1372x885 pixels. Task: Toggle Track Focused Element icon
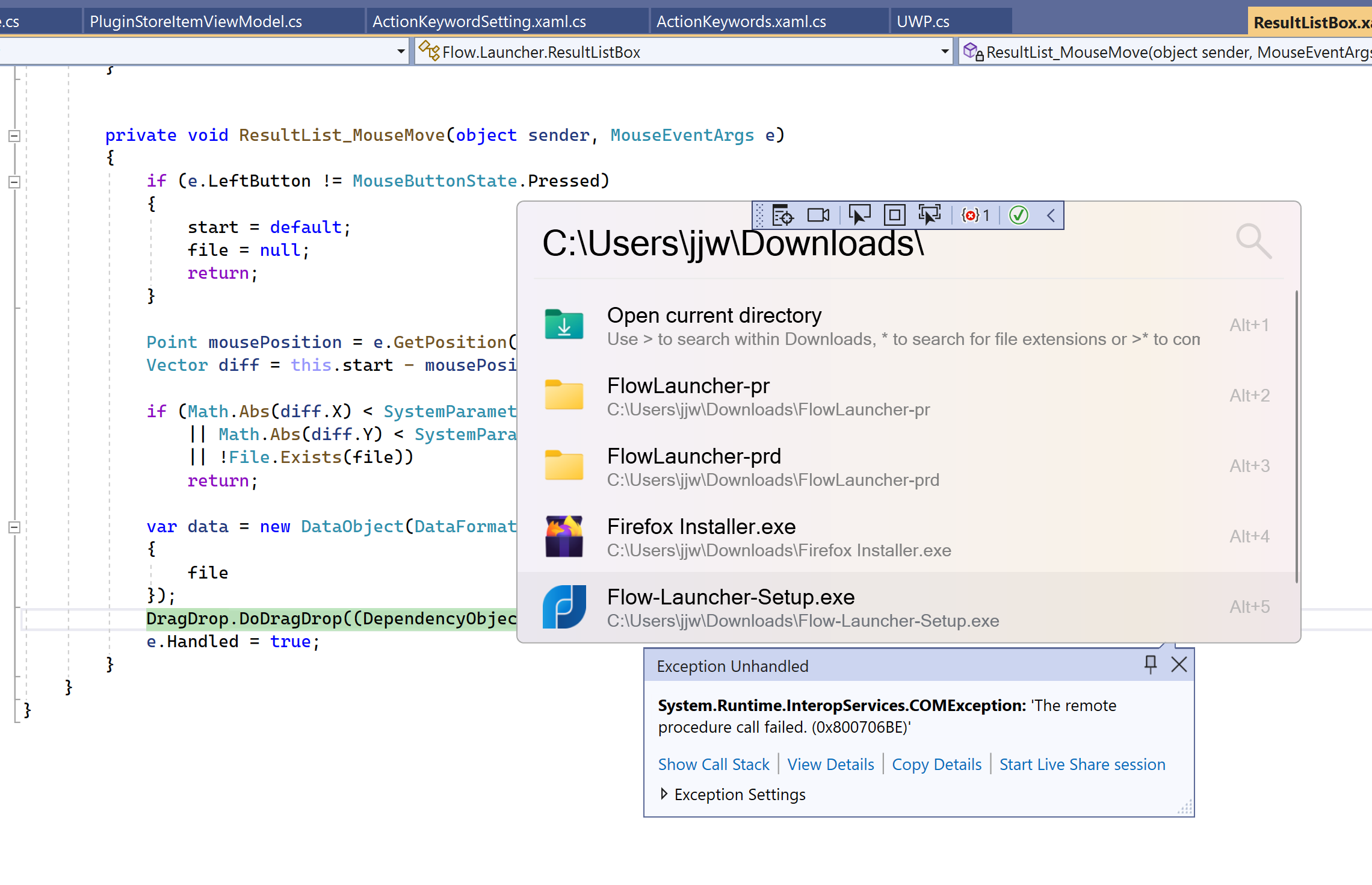click(929, 216)
